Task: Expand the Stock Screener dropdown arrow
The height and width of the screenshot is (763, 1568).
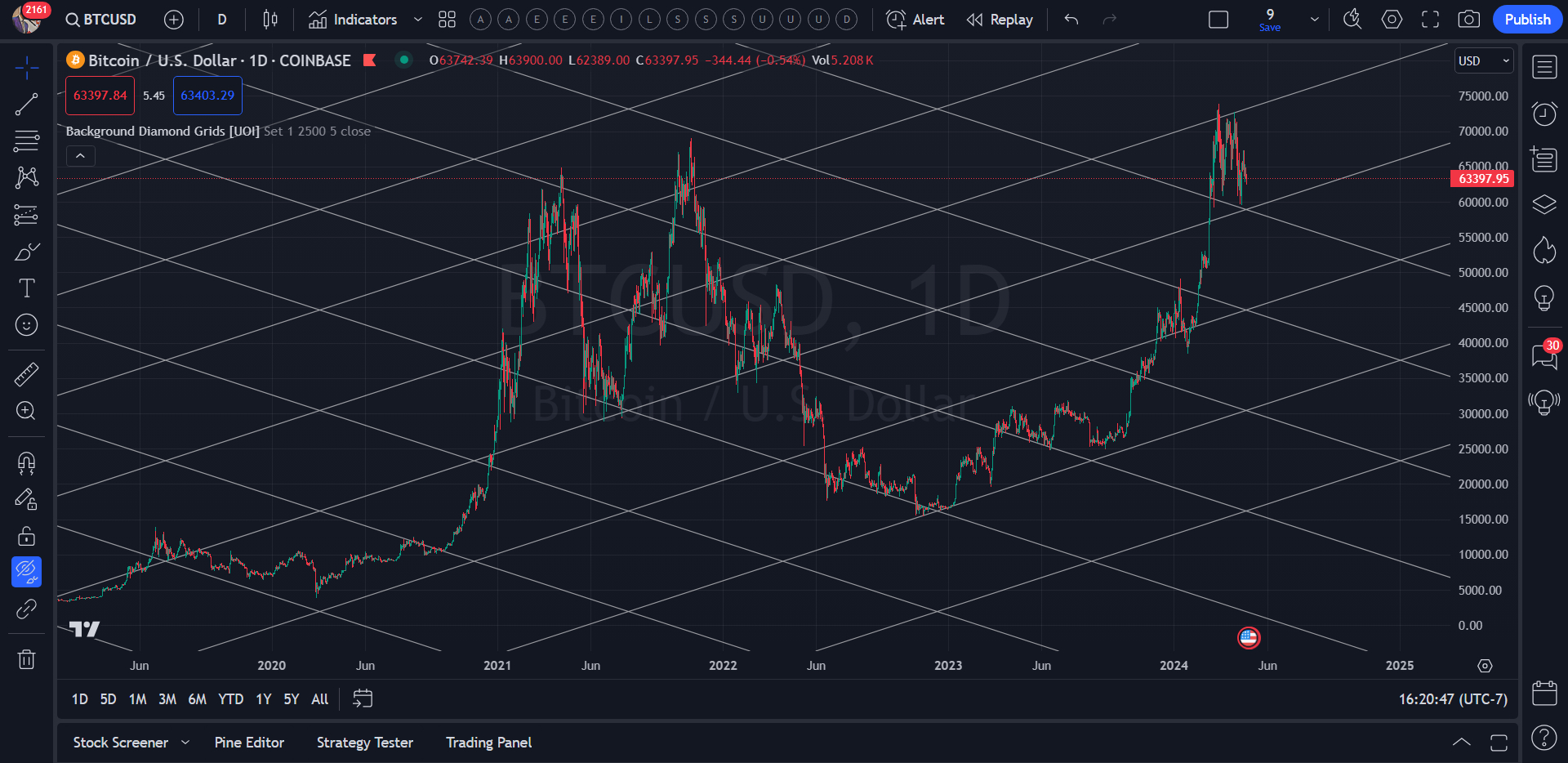Action: coord(185,743)
